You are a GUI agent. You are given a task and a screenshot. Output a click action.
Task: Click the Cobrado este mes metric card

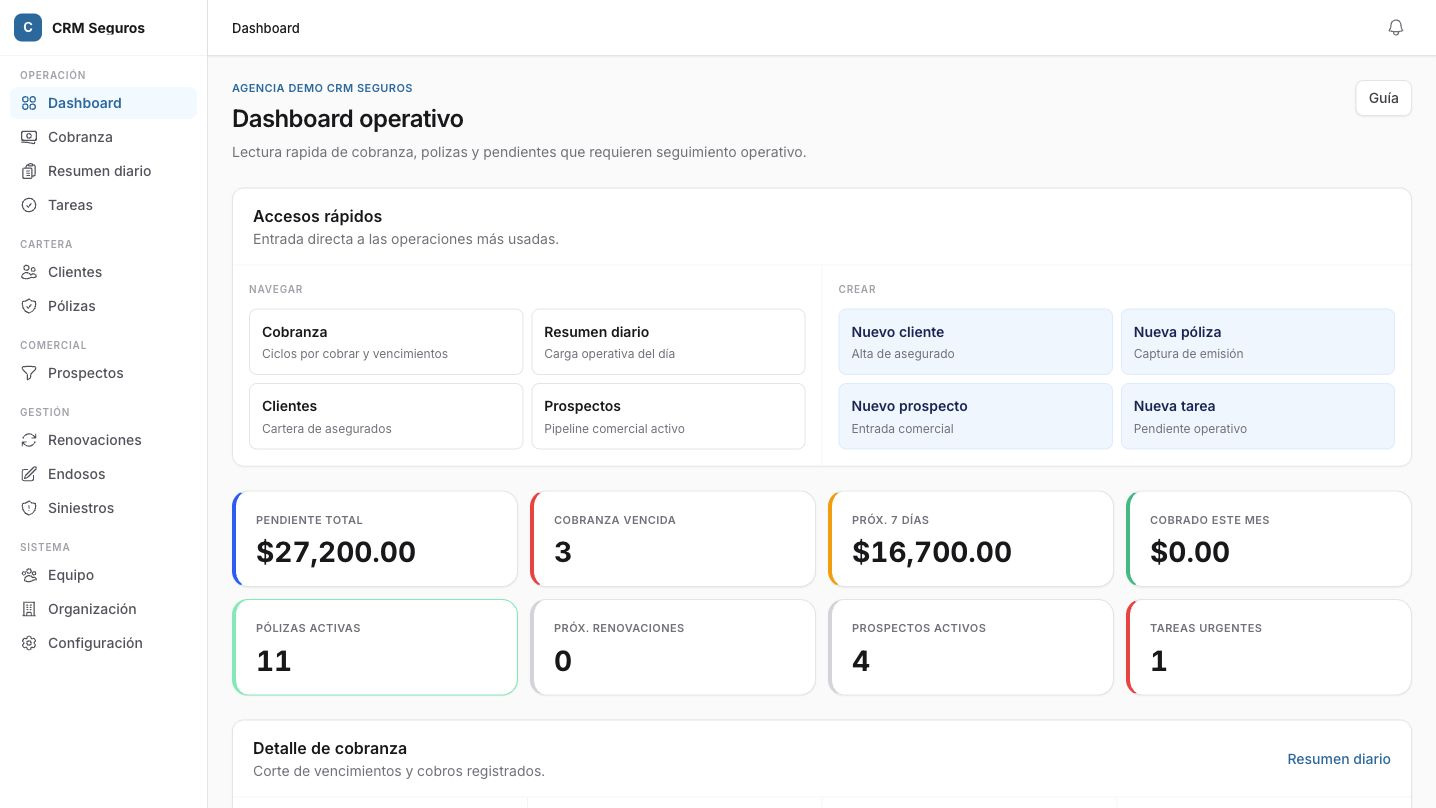[1269, 539]
